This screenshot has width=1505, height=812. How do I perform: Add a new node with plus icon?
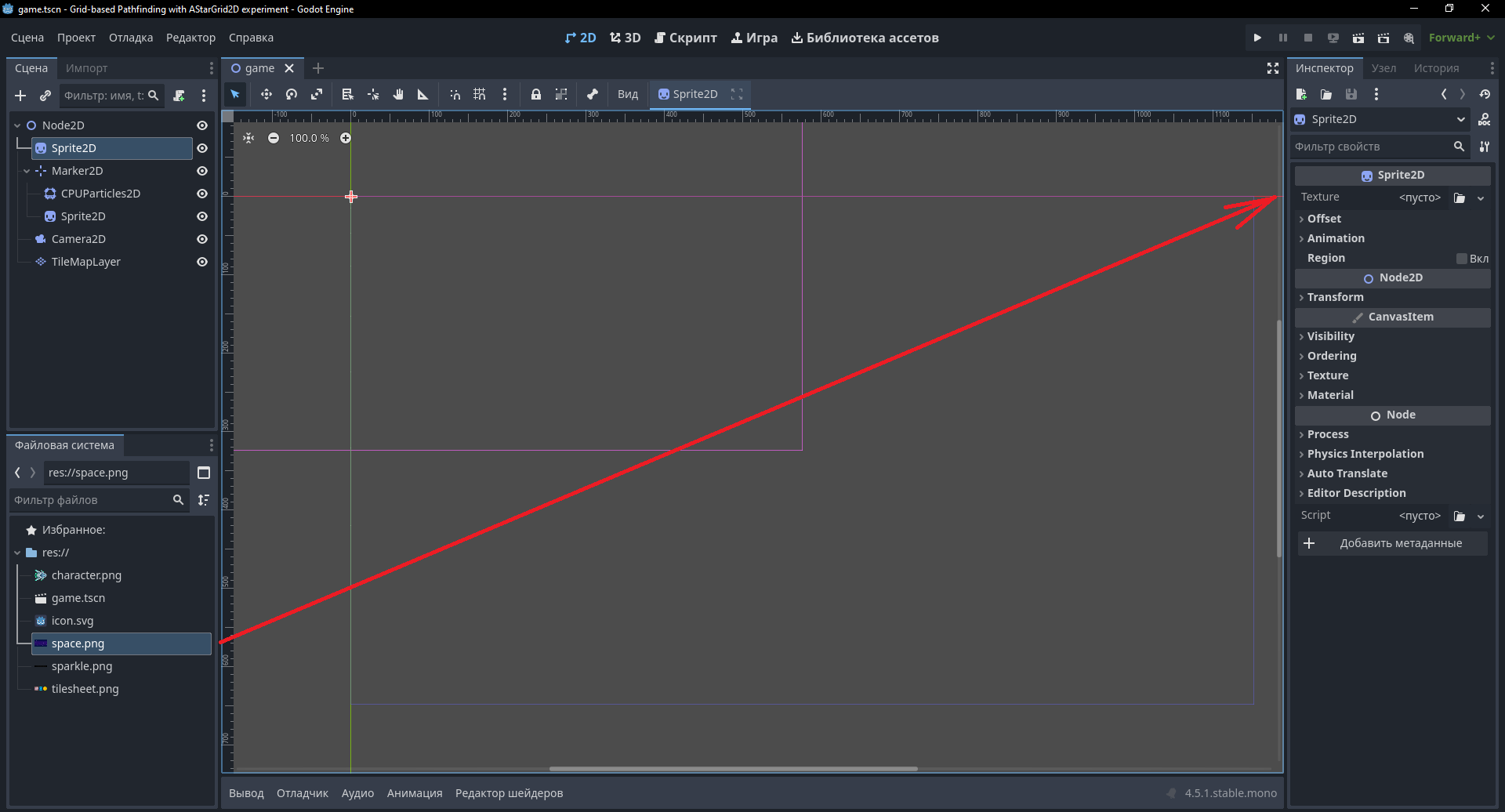tap(20, 96)
